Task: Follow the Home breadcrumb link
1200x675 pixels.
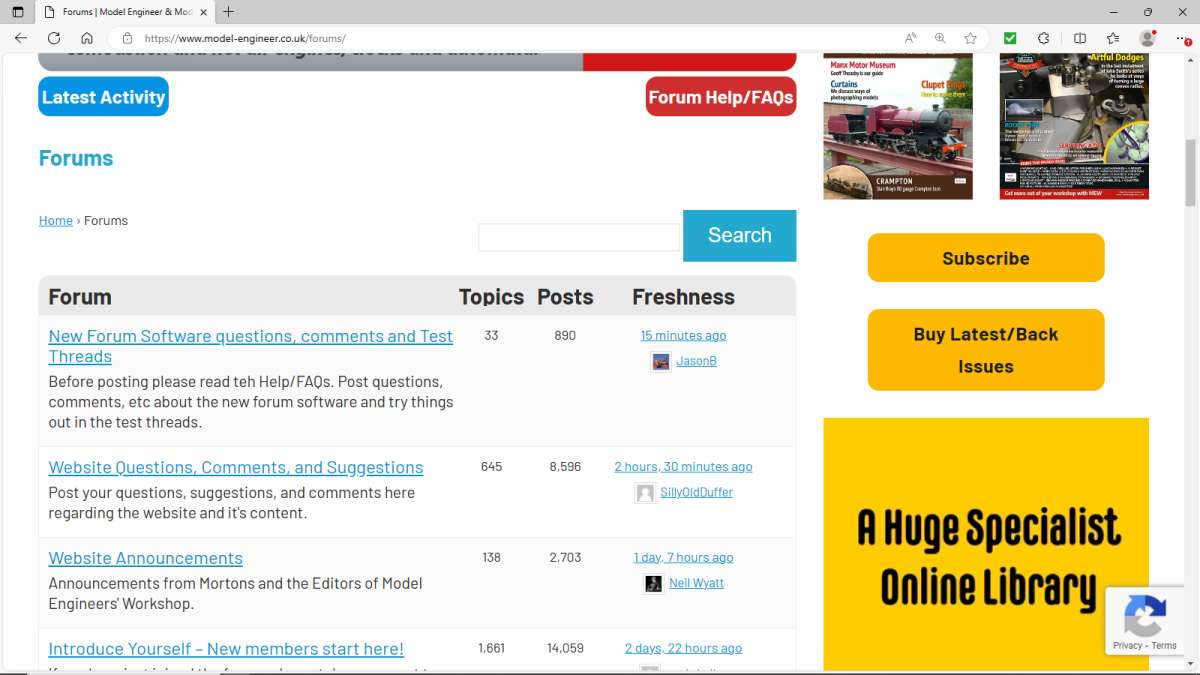Action: pyautogui.click(x=56, y=220)
